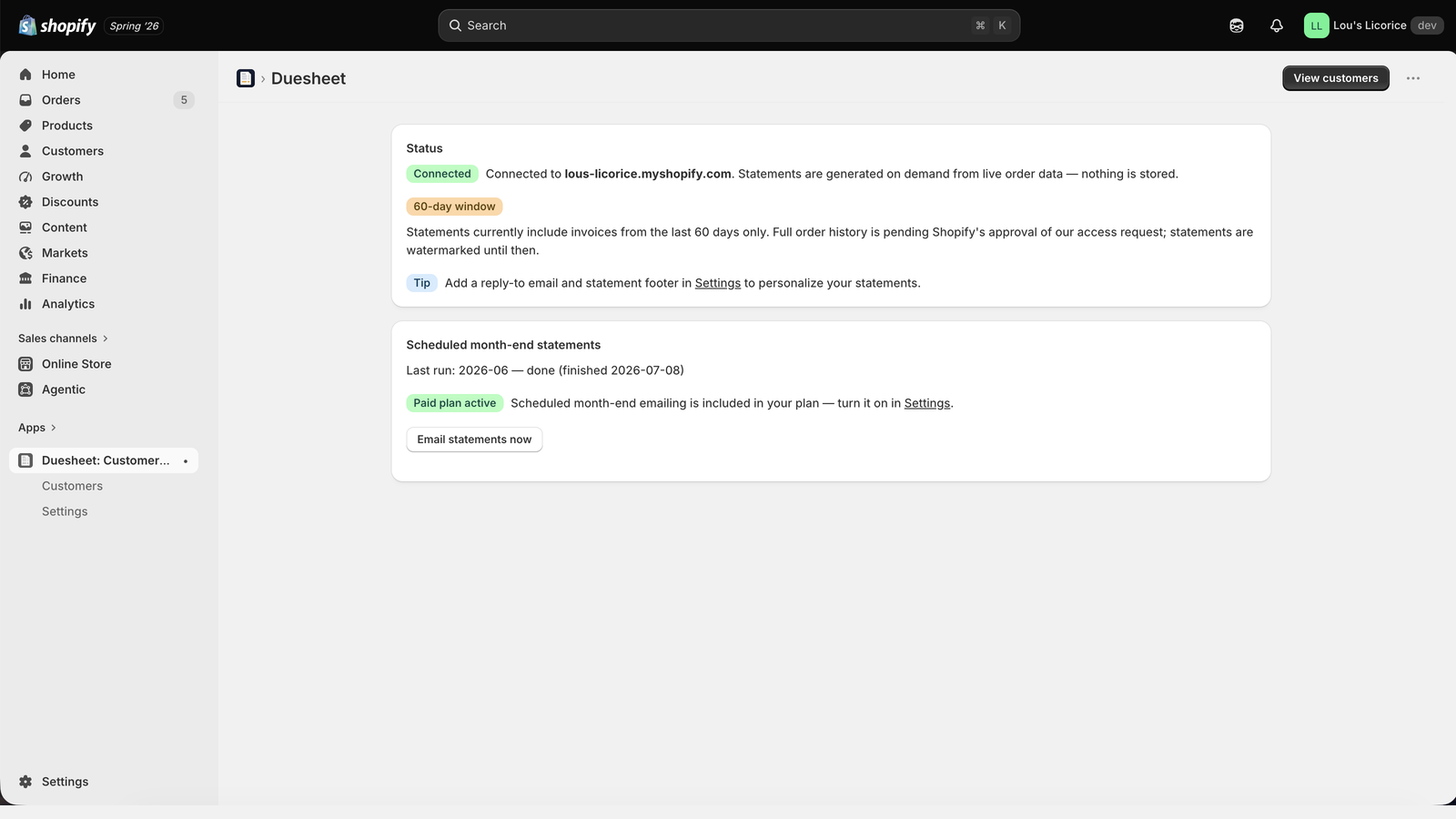Click the 60-day window badge
The height and width of the screenshot is (819, 1456).
click(x=454, y=207)
